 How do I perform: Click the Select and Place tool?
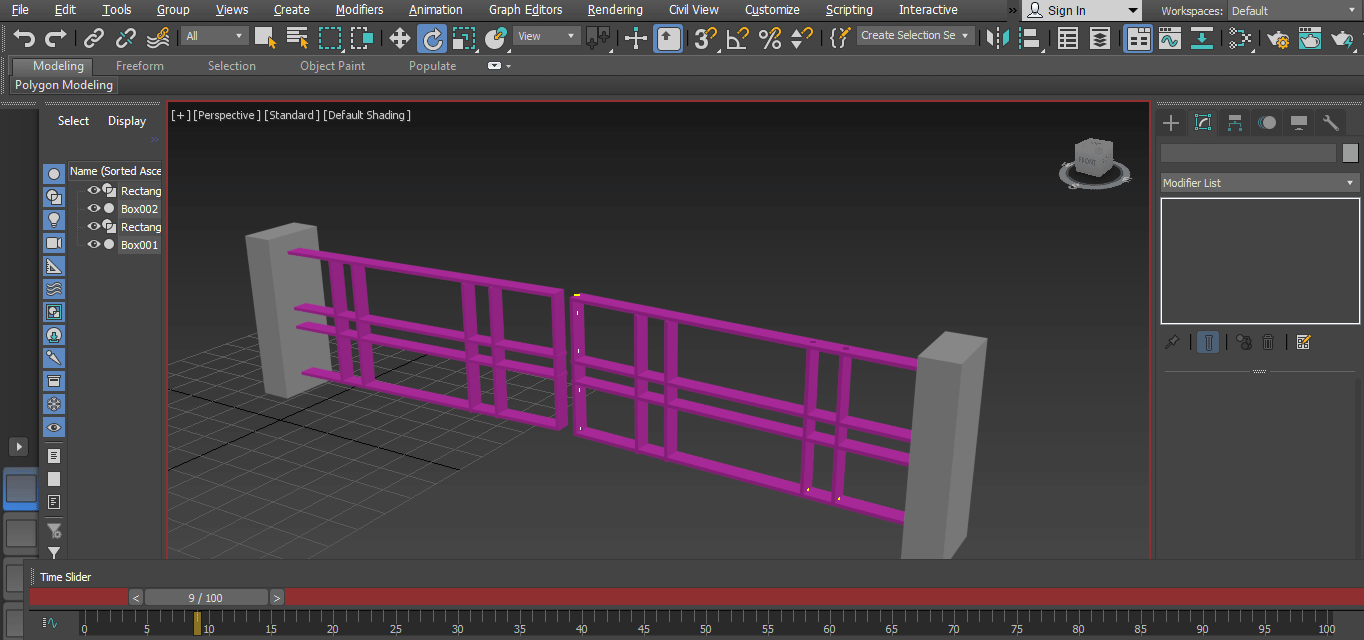[x=496, y=38]
